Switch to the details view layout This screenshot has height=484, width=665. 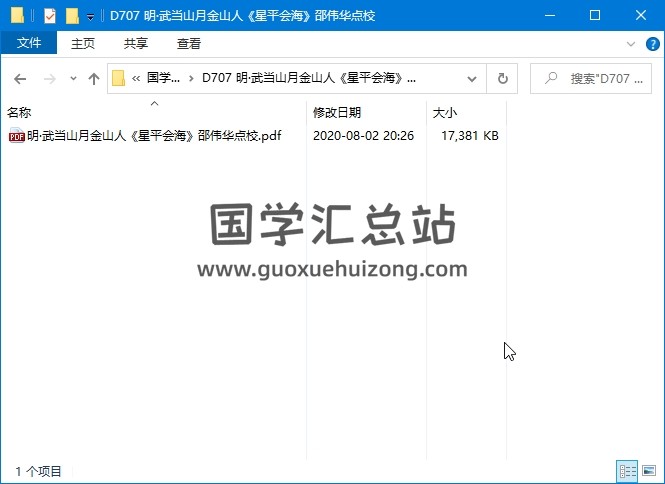[628, 470]
